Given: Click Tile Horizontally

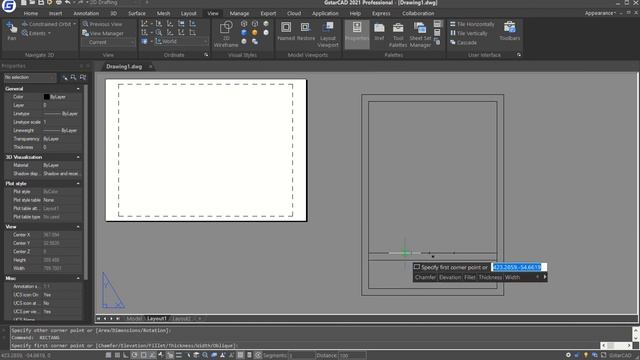Looking at the screenshot, I should pyautogui.click(x=472, y=24).
